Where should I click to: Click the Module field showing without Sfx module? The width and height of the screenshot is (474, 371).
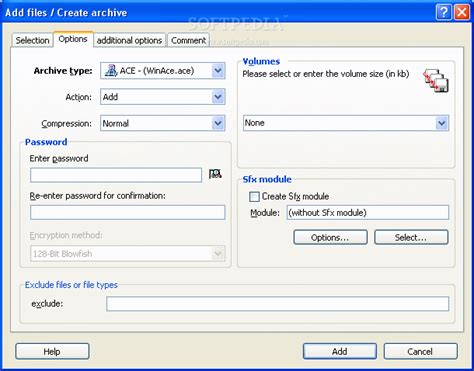tap(368, 212)
